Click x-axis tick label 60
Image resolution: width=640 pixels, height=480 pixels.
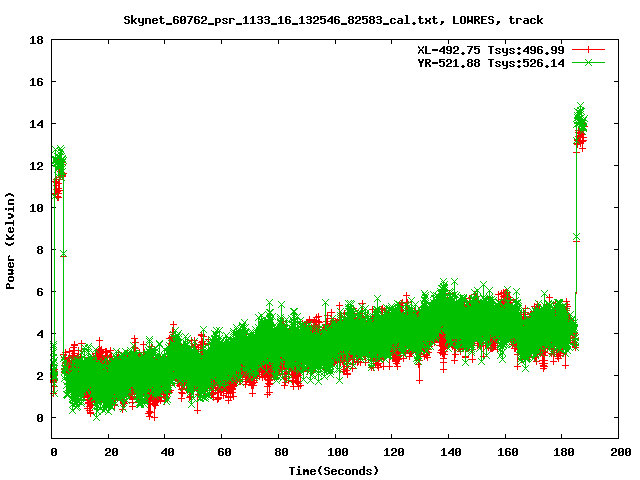[x=224, y=452]
